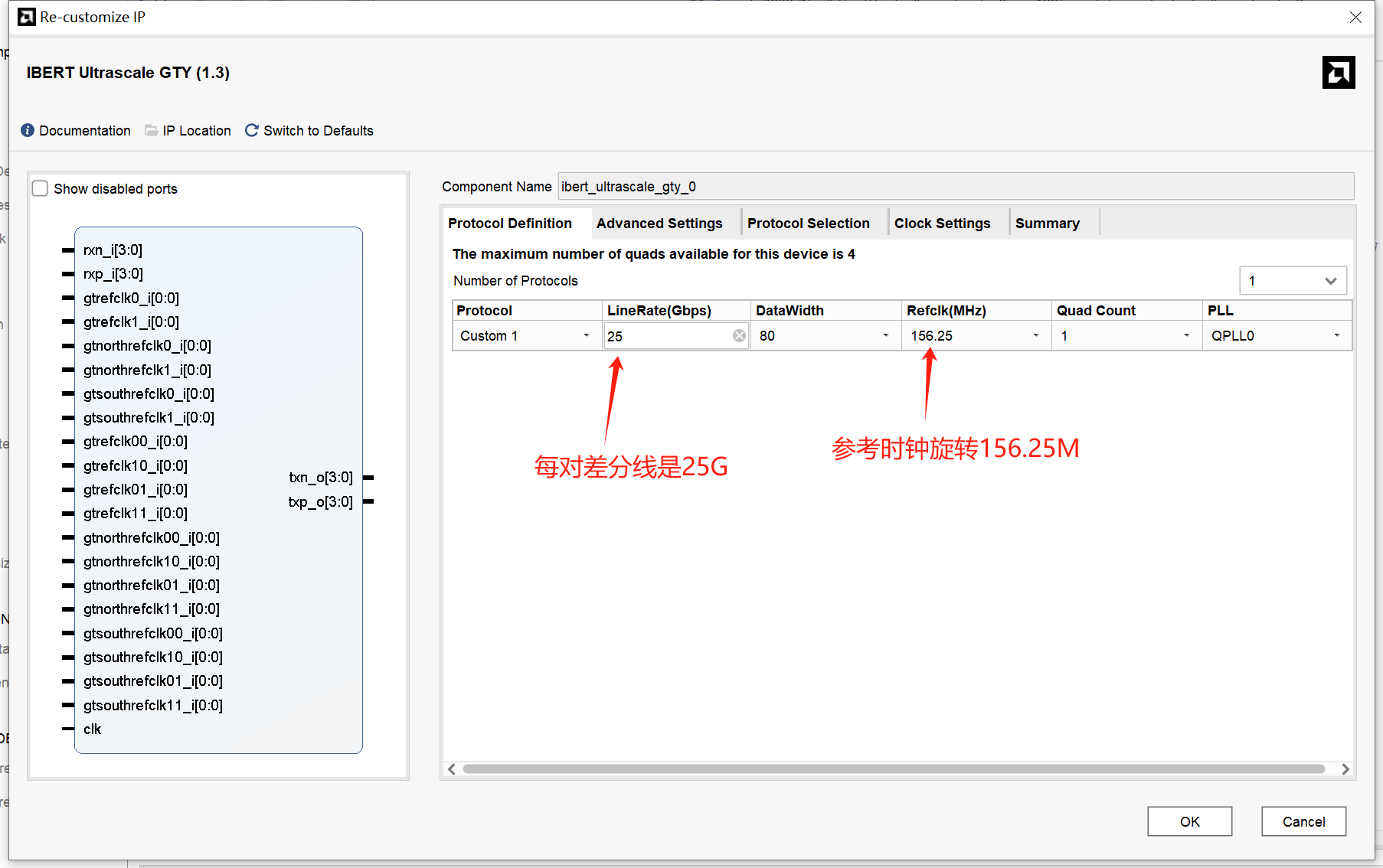Click the DataWidth column header
This screenshot has height=868, width=1383.
coord(826,310)
